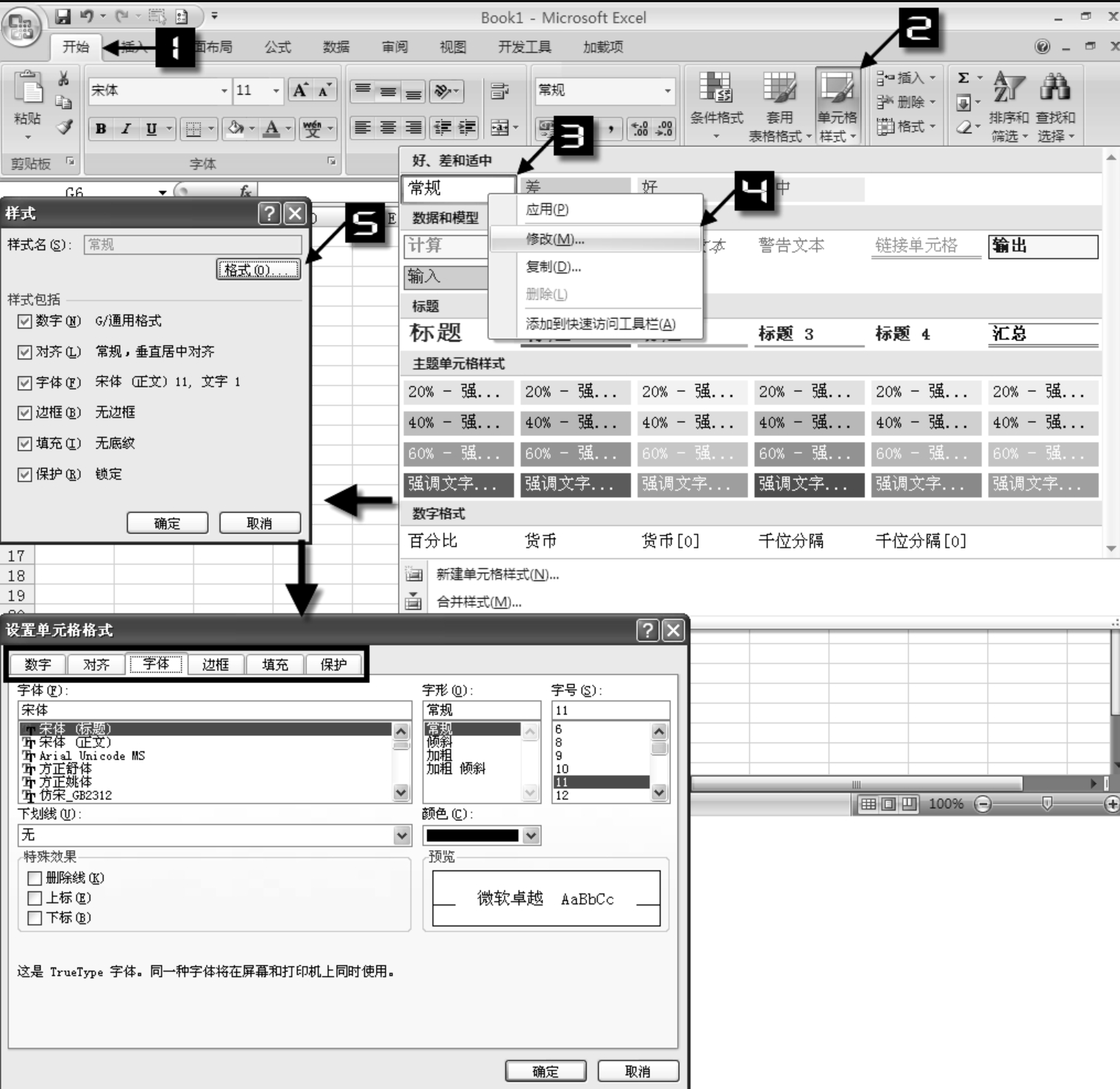Image resolution: width=1120 pixels, height=1089 pixels.
Task: Click the 格式(O) button in the style dialog
Action: 258,270
